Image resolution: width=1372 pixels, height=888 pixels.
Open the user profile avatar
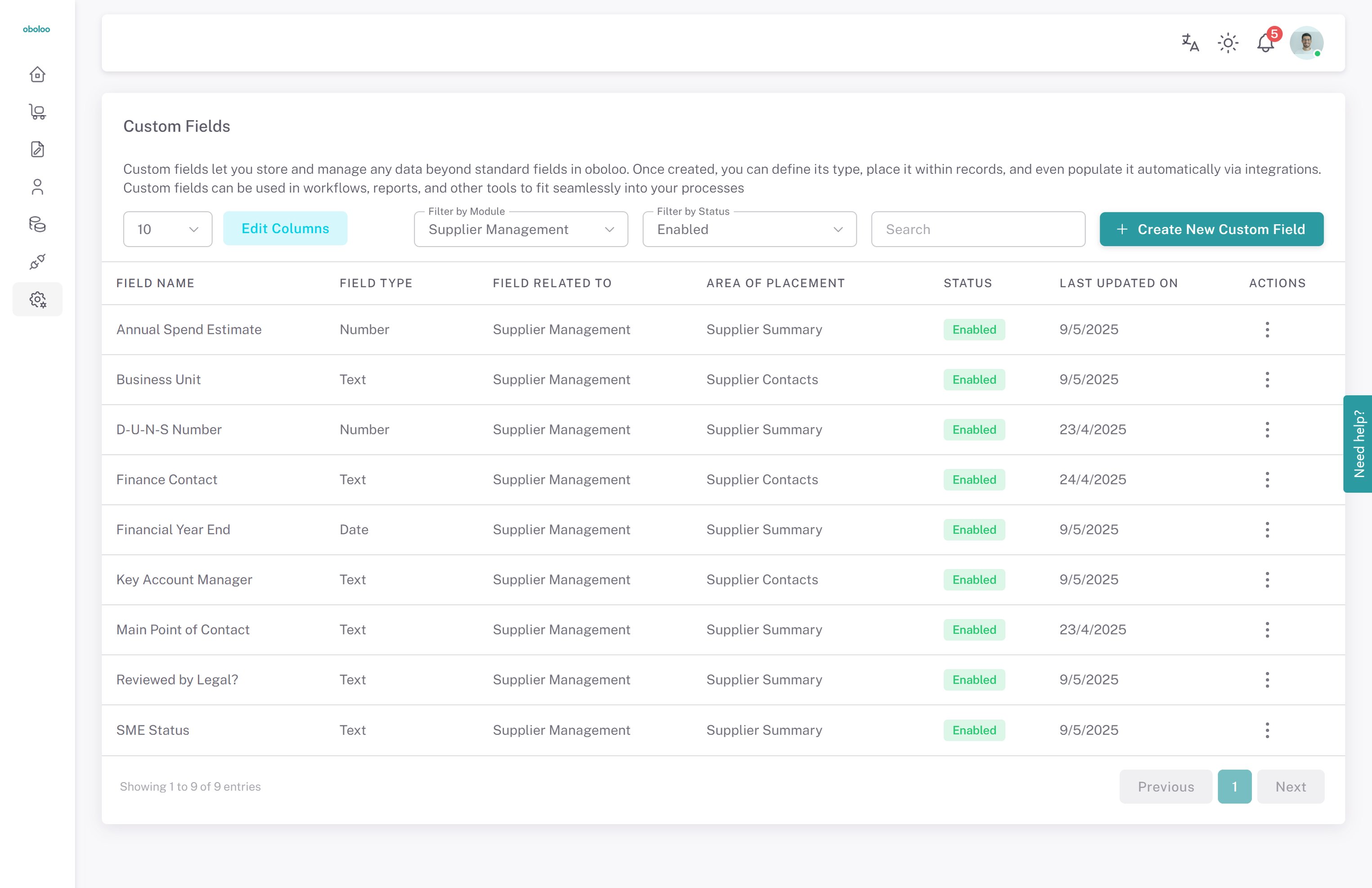coord(1306,43)
